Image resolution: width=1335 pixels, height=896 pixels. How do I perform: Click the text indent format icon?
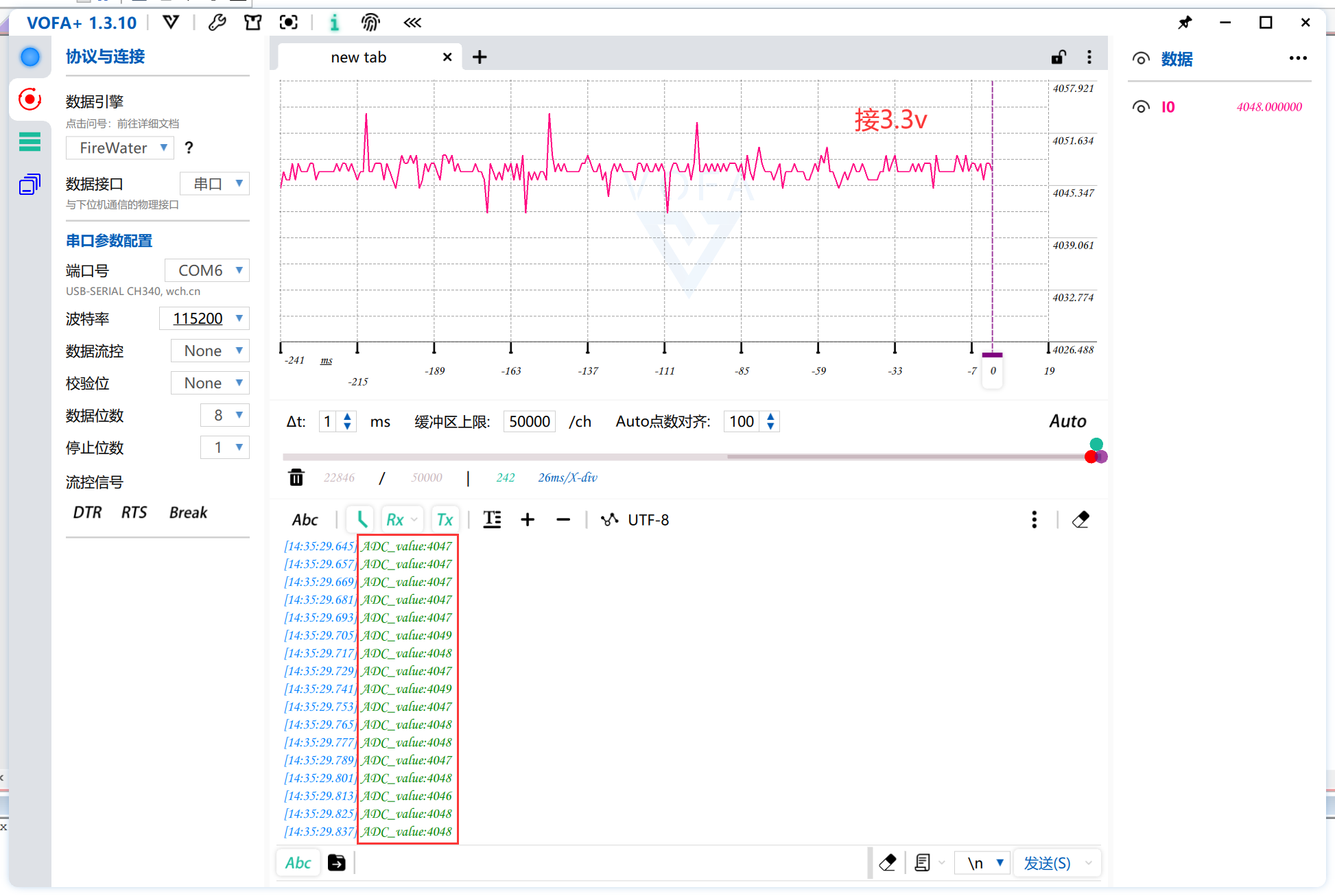pyautogui.click(x=493, y=519)
